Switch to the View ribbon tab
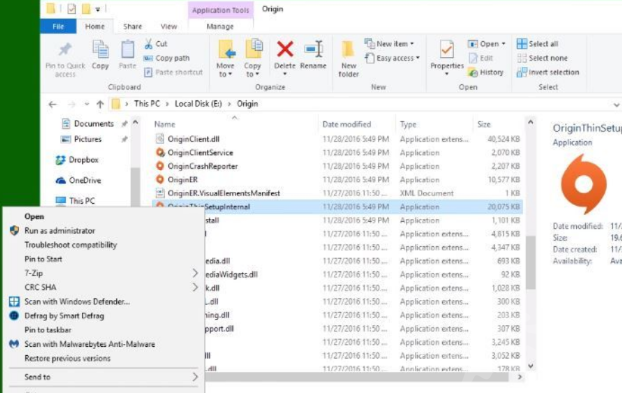The width and height of the screenshot is (622, 393). coord(169,27)
